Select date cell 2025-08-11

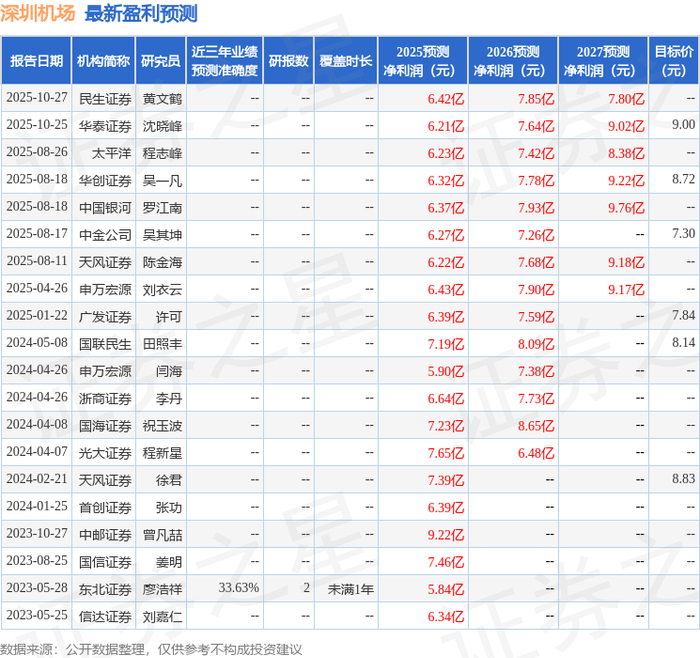(x=37, y=261)
